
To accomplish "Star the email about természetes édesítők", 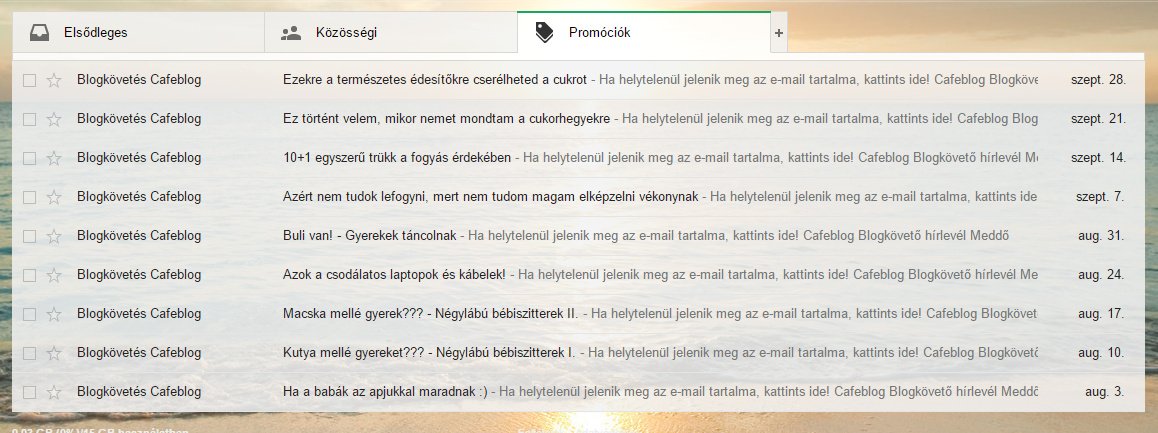I will 54,80.
